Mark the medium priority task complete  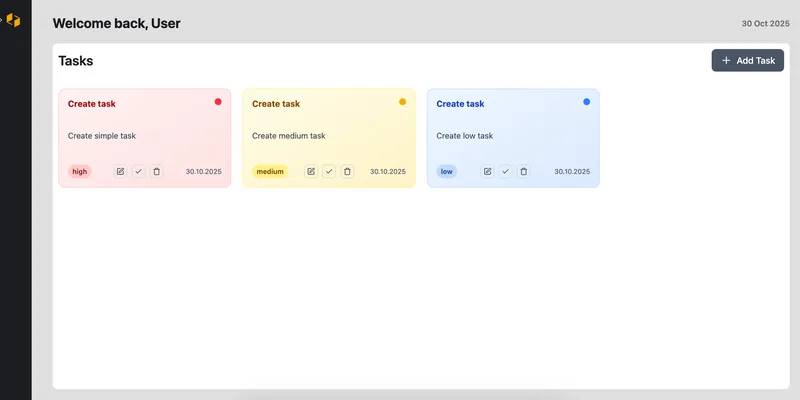(x=329, y=171)
